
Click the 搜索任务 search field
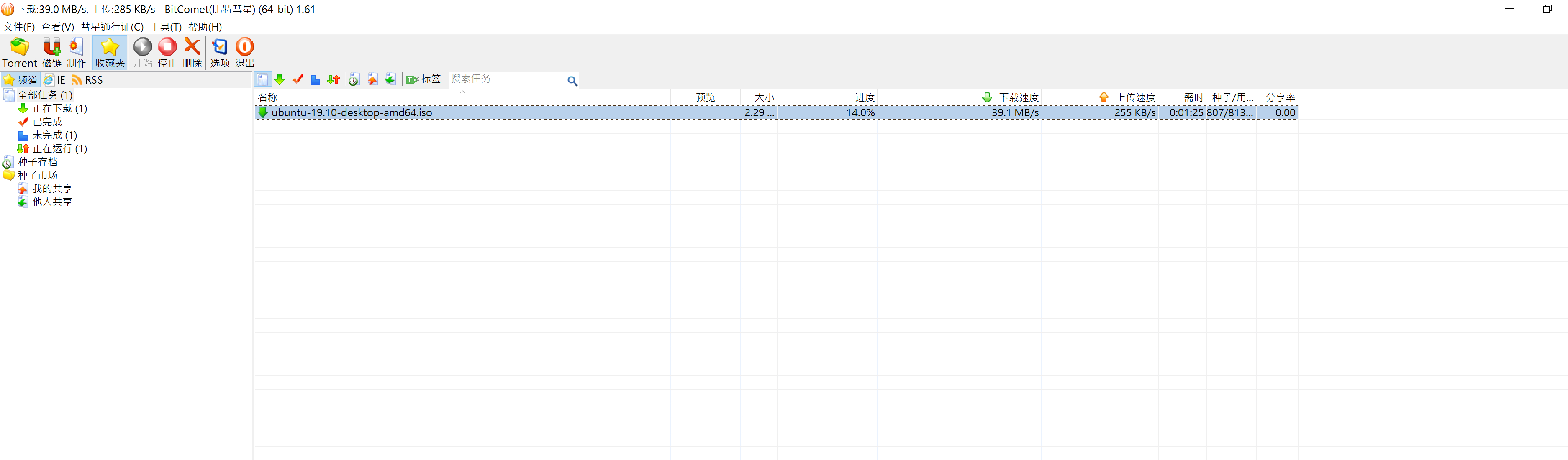point(505,80)
